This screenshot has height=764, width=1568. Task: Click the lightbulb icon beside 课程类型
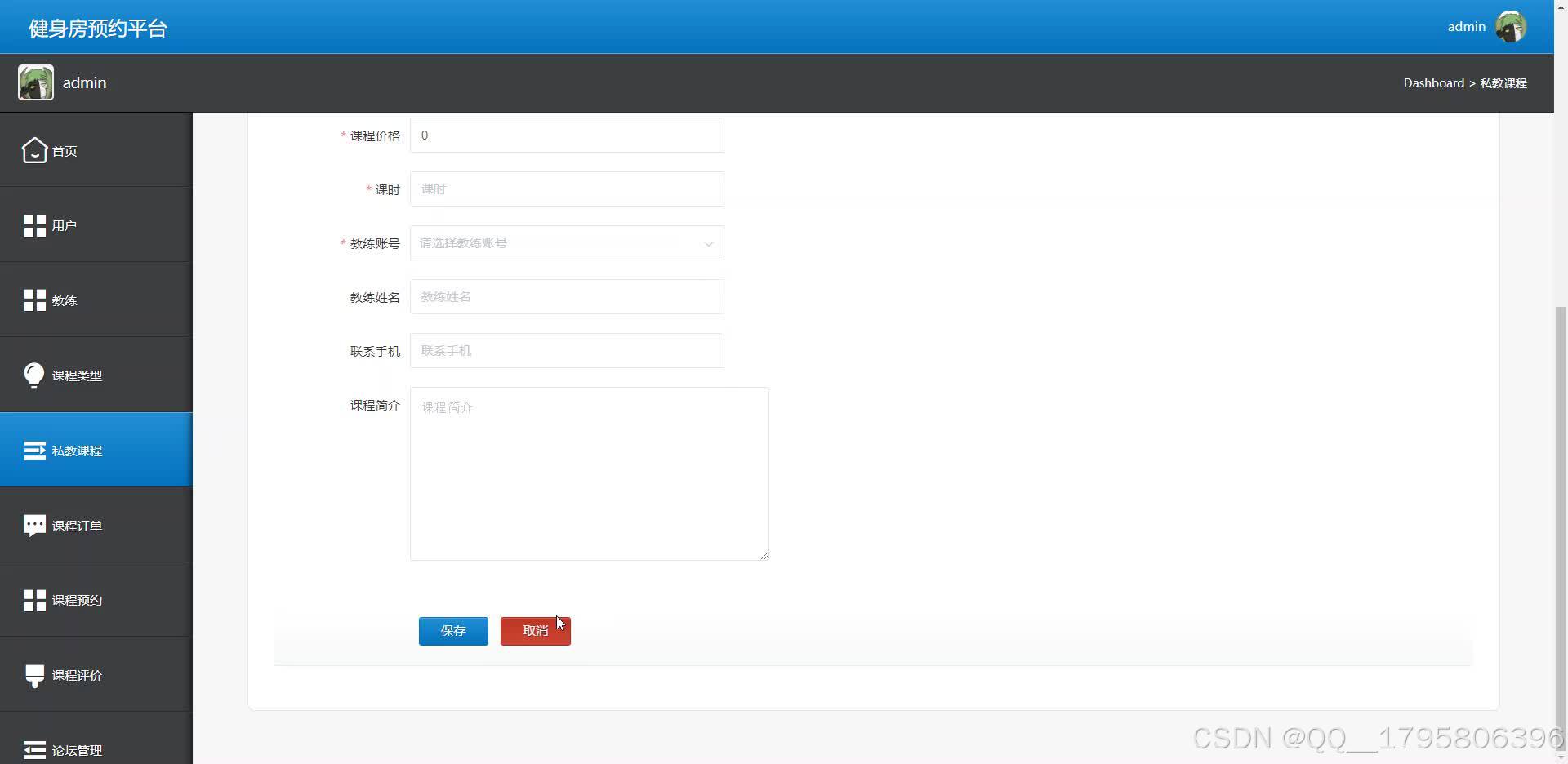(x=34, y=375)
